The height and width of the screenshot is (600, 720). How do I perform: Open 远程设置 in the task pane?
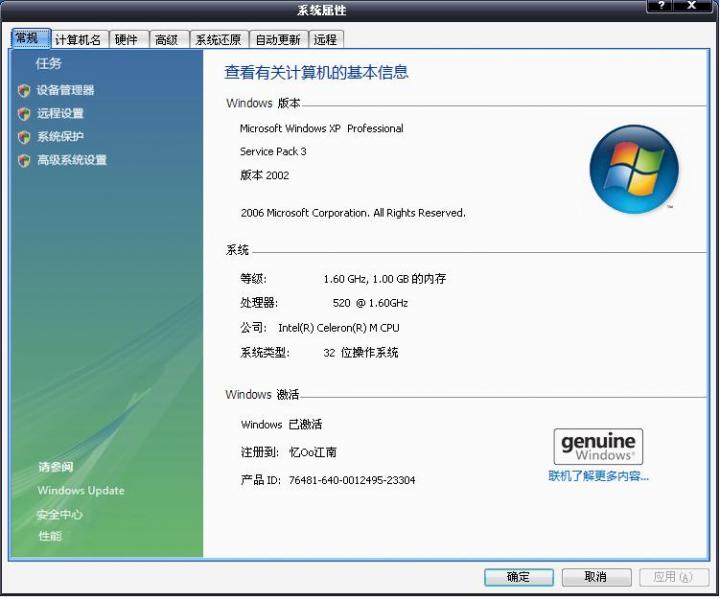(60, 113)
